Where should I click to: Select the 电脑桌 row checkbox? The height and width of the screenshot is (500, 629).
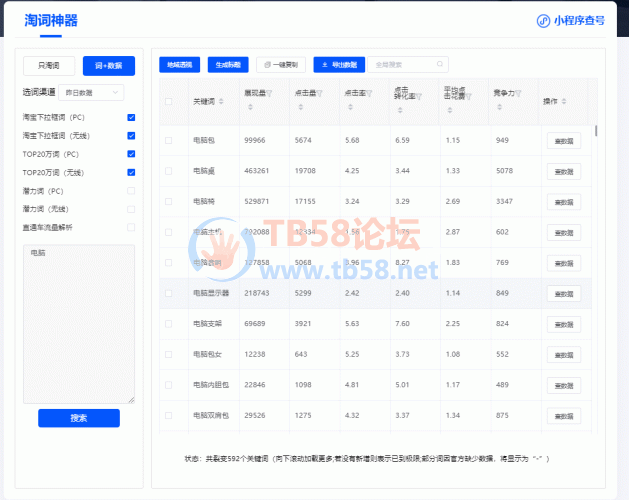click(x=168, y=171)
